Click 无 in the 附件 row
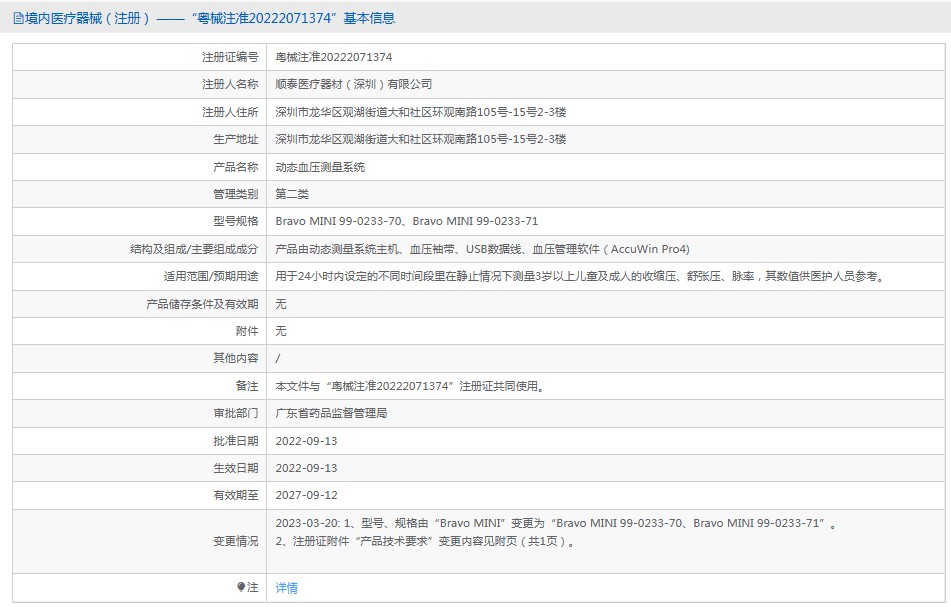 281,331
